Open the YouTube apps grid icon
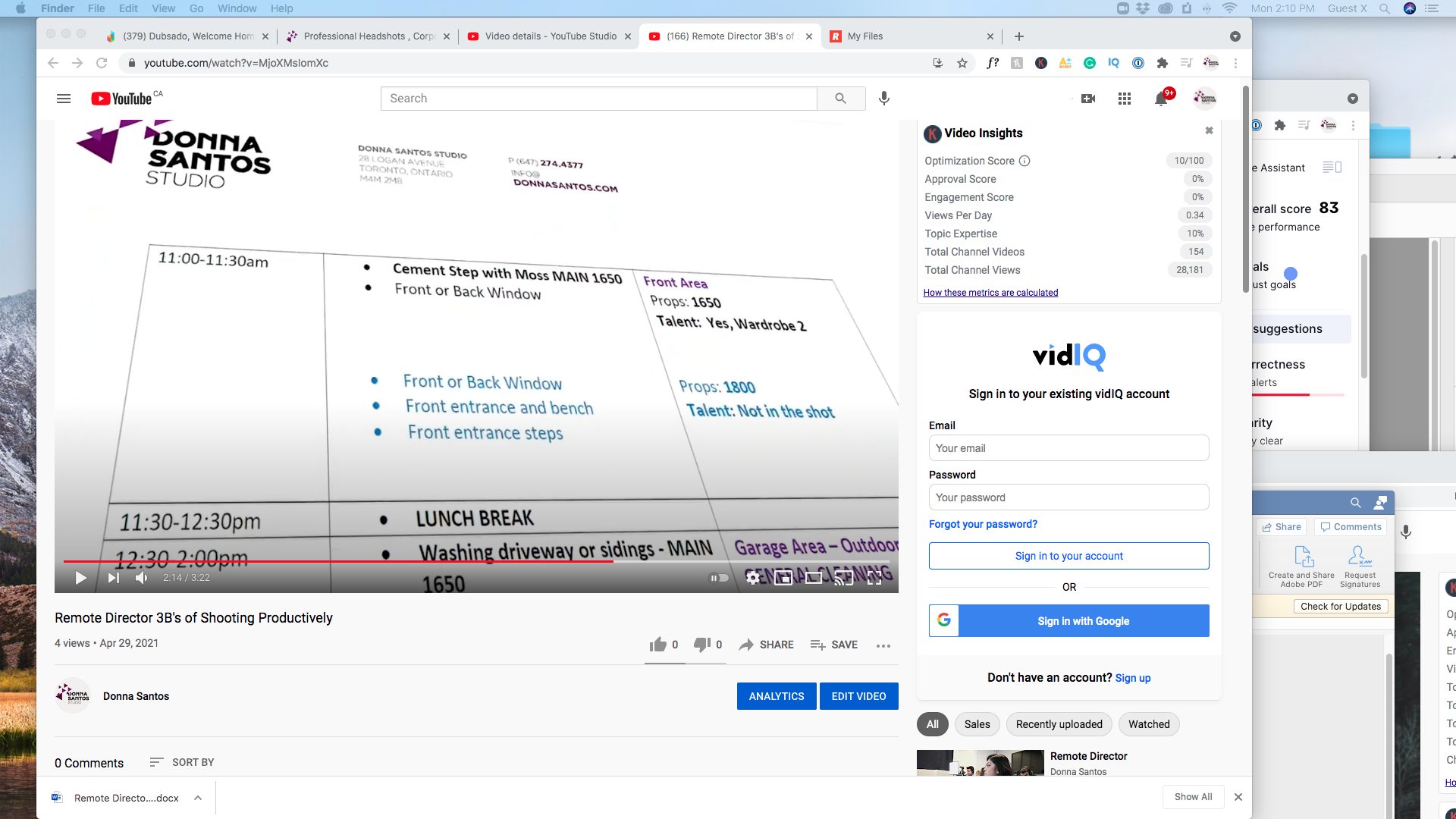The height and width of the screenshot is (819, 1456). pos(1125,99)
